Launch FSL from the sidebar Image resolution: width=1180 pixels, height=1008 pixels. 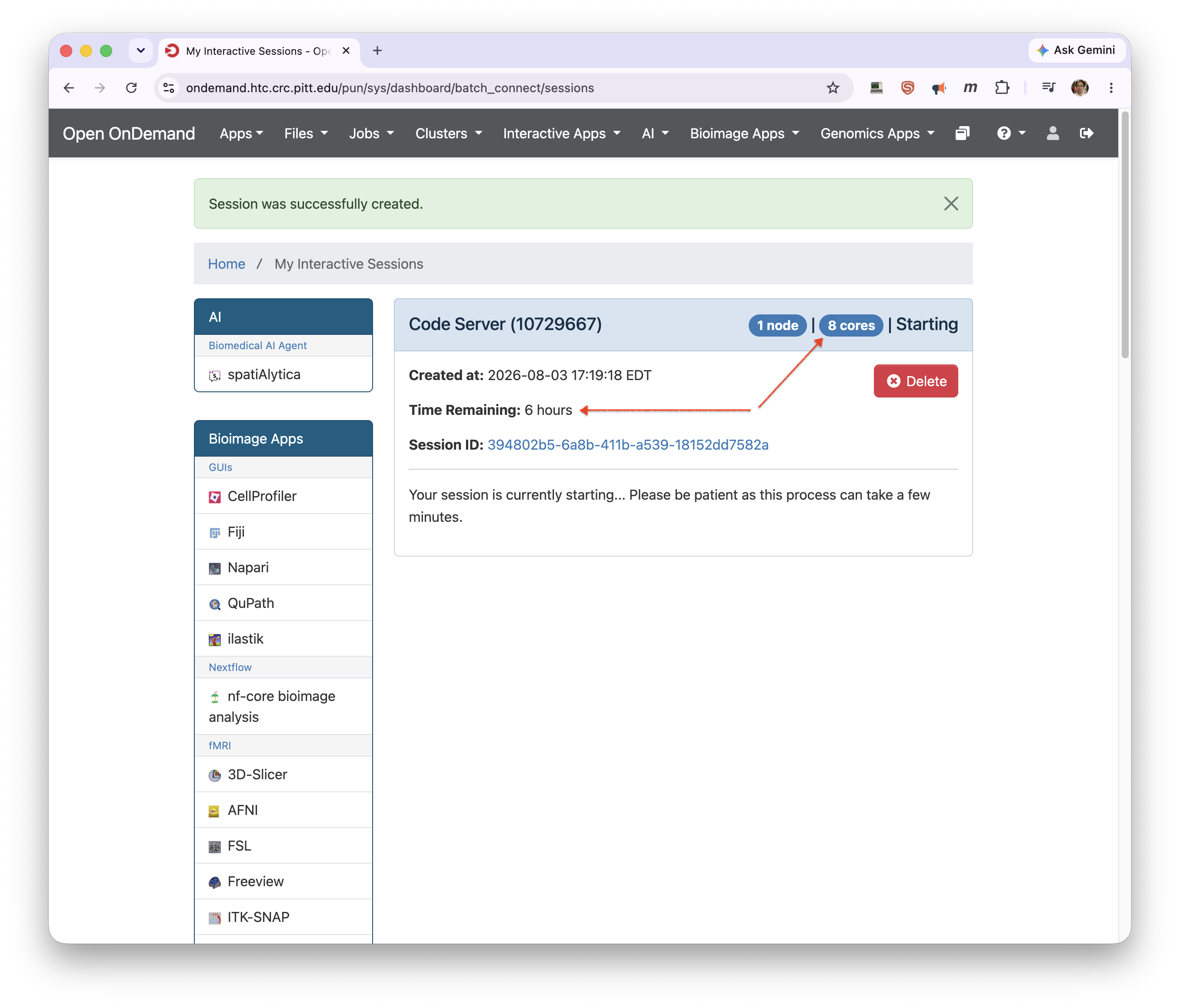[x=283, y=846]
